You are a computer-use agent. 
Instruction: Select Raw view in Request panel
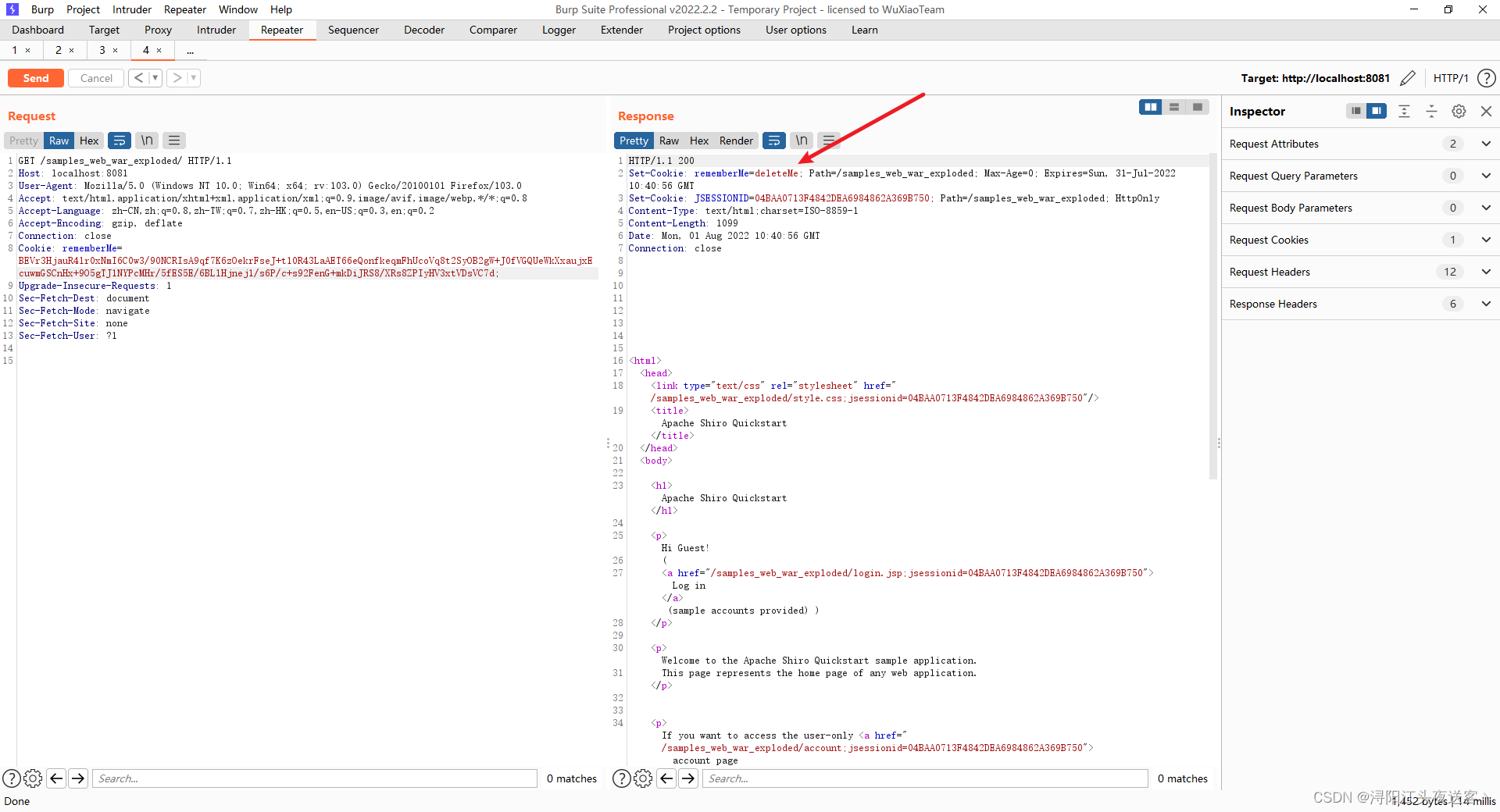59,141
